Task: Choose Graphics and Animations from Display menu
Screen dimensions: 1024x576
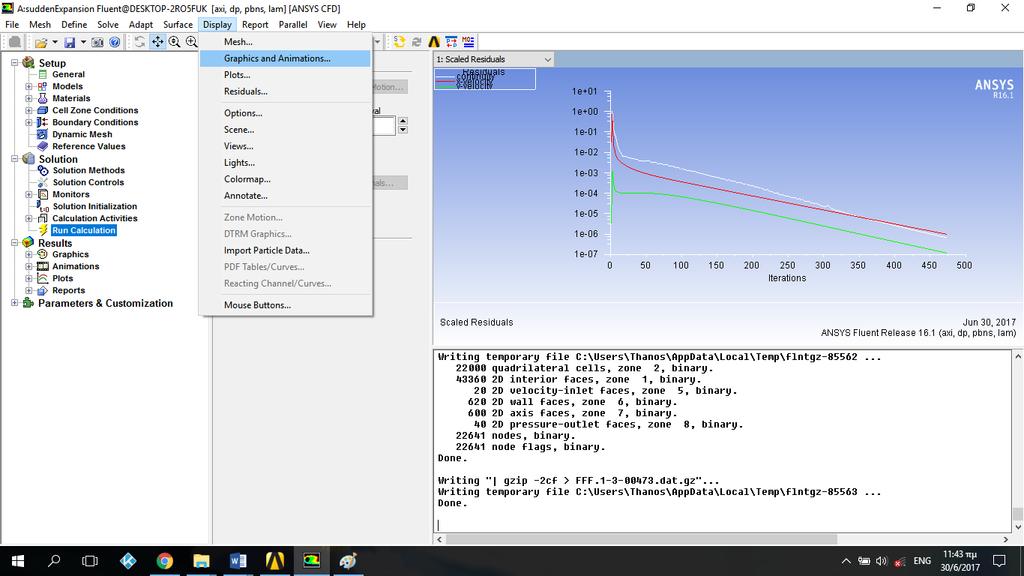Action: tap(285, 58)
